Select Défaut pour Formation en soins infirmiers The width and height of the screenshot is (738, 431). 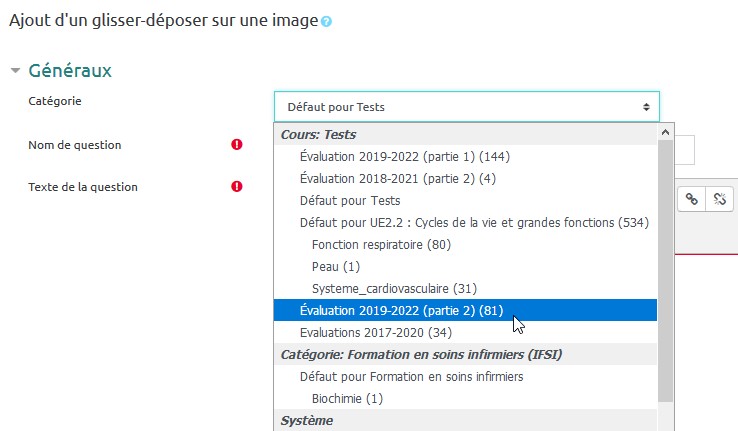(411, 376)
